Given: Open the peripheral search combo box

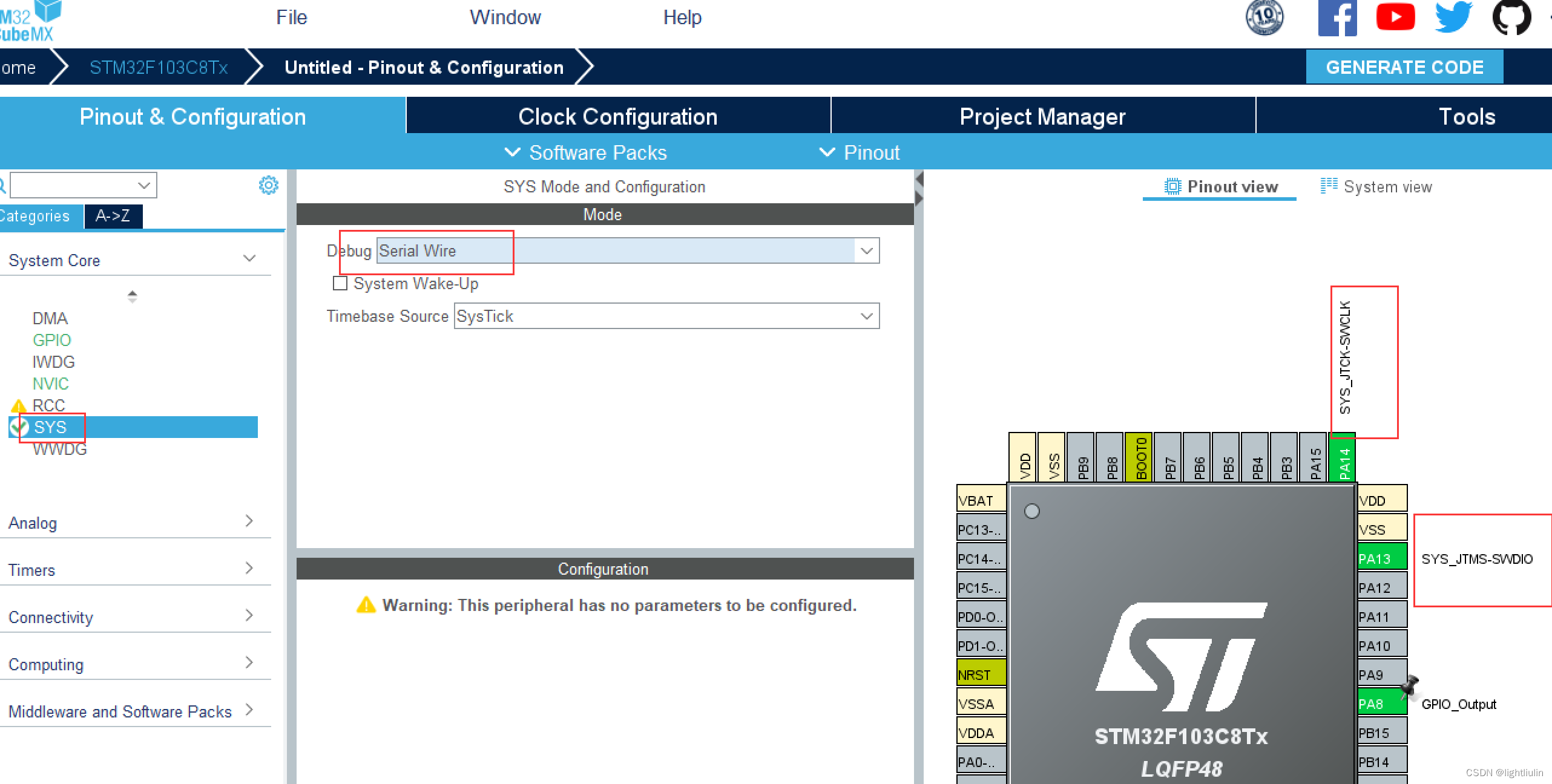Looking at the screenshot, I should 84,185.
